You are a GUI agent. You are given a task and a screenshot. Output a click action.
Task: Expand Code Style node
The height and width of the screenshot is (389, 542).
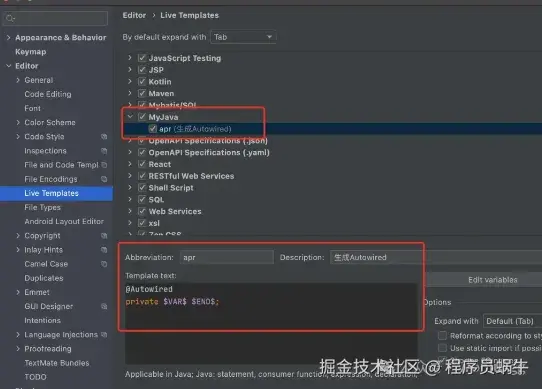[18, 137]
